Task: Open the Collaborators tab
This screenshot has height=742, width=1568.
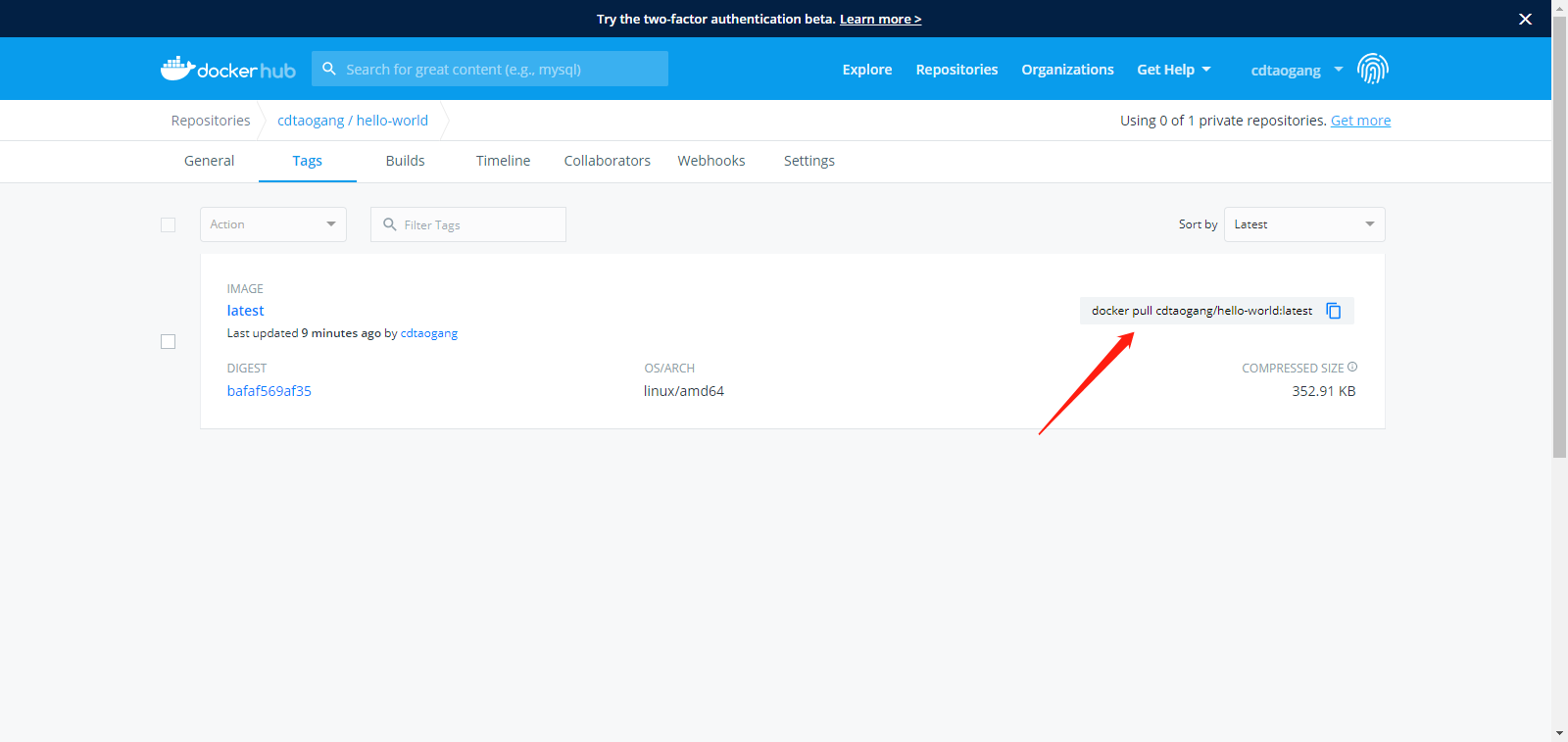Action: tap(607, 161)
